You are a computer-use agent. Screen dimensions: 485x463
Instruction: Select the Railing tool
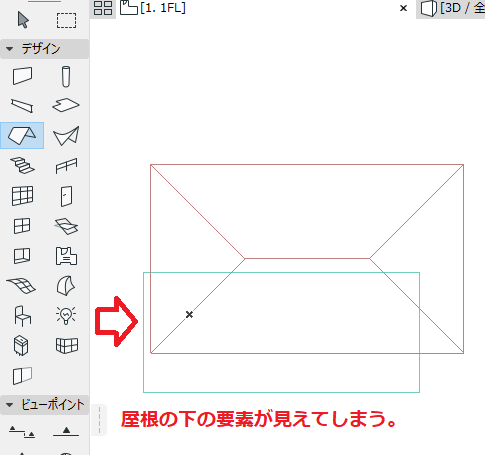coord(66,166)
